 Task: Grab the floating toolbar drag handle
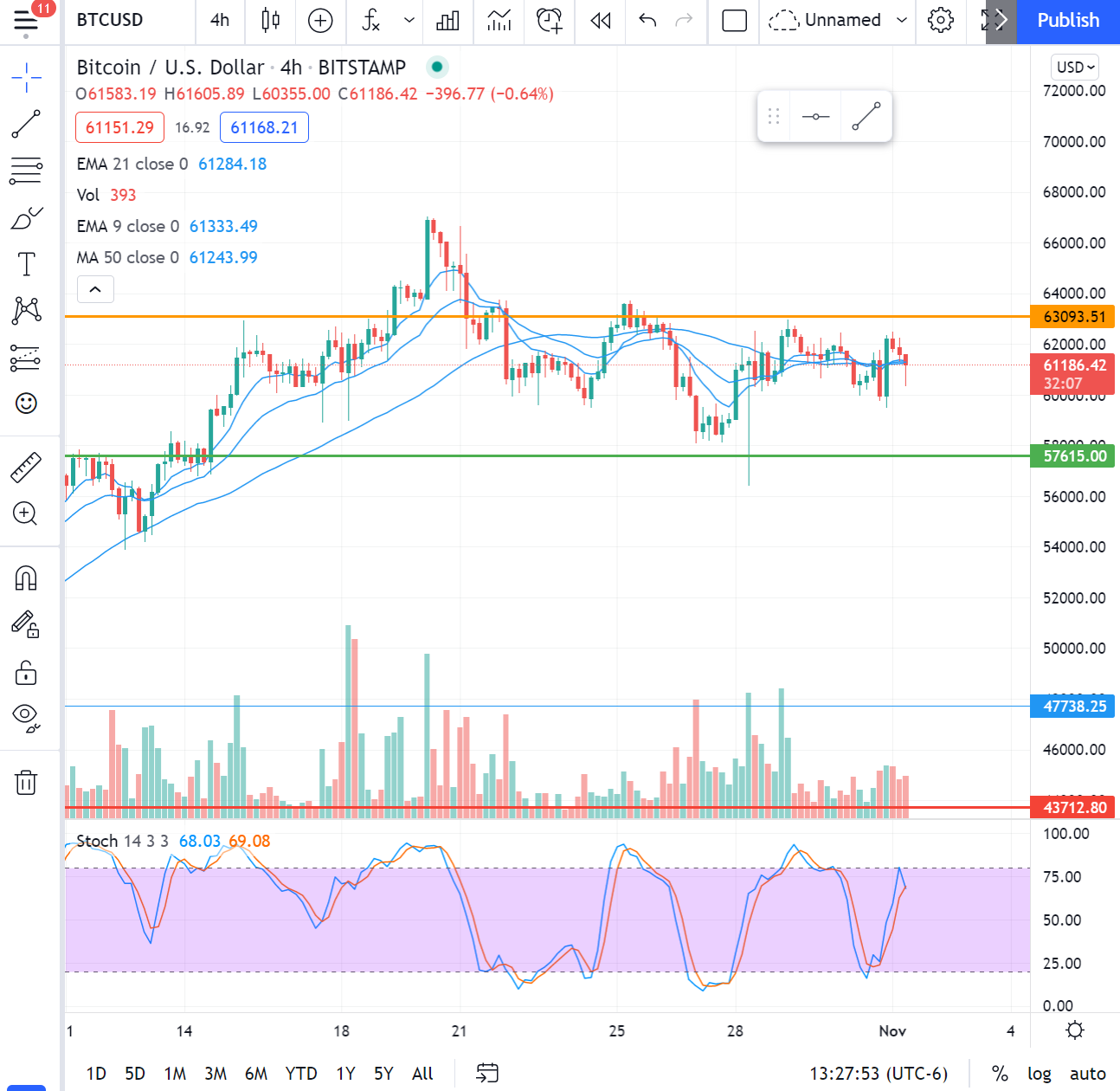(774, 116)
